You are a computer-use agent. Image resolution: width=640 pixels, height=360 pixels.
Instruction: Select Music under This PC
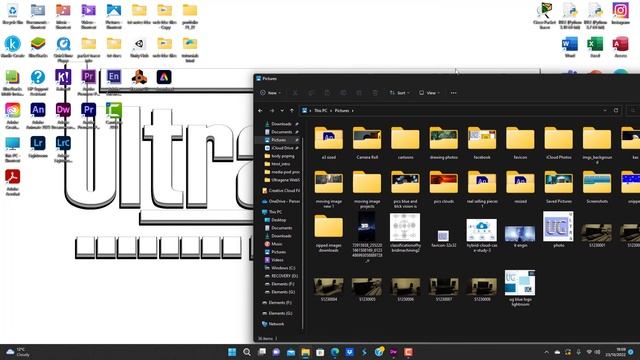277,244
